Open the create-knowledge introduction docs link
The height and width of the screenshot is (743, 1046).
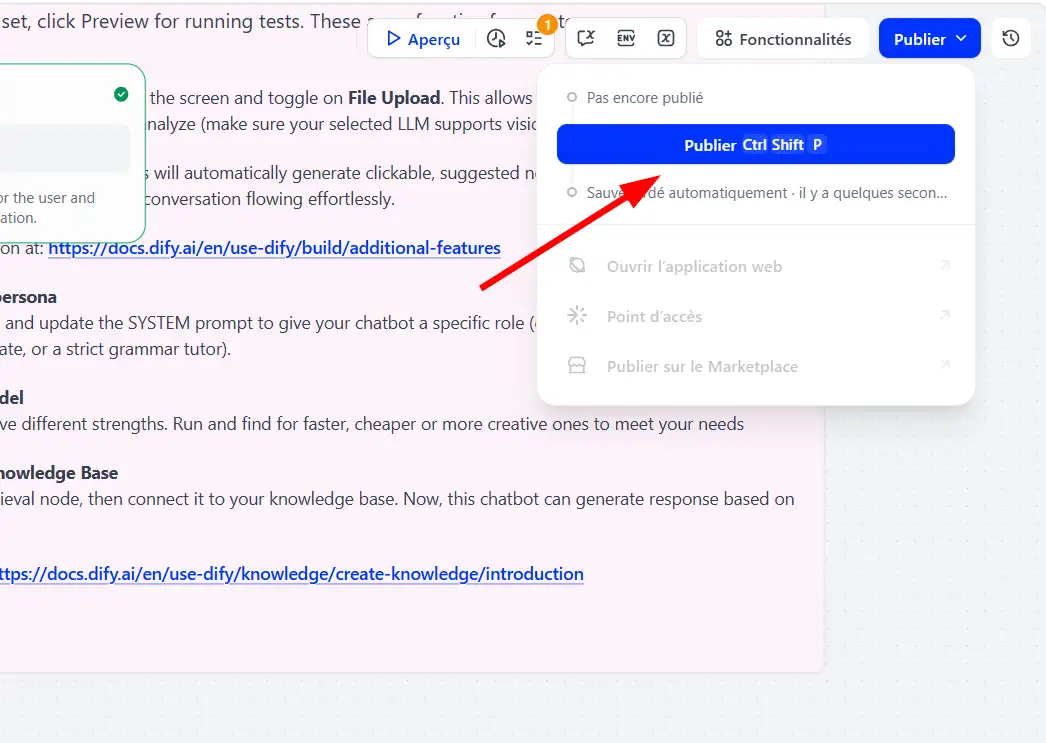pyautogui.click(x=291, y=574)
